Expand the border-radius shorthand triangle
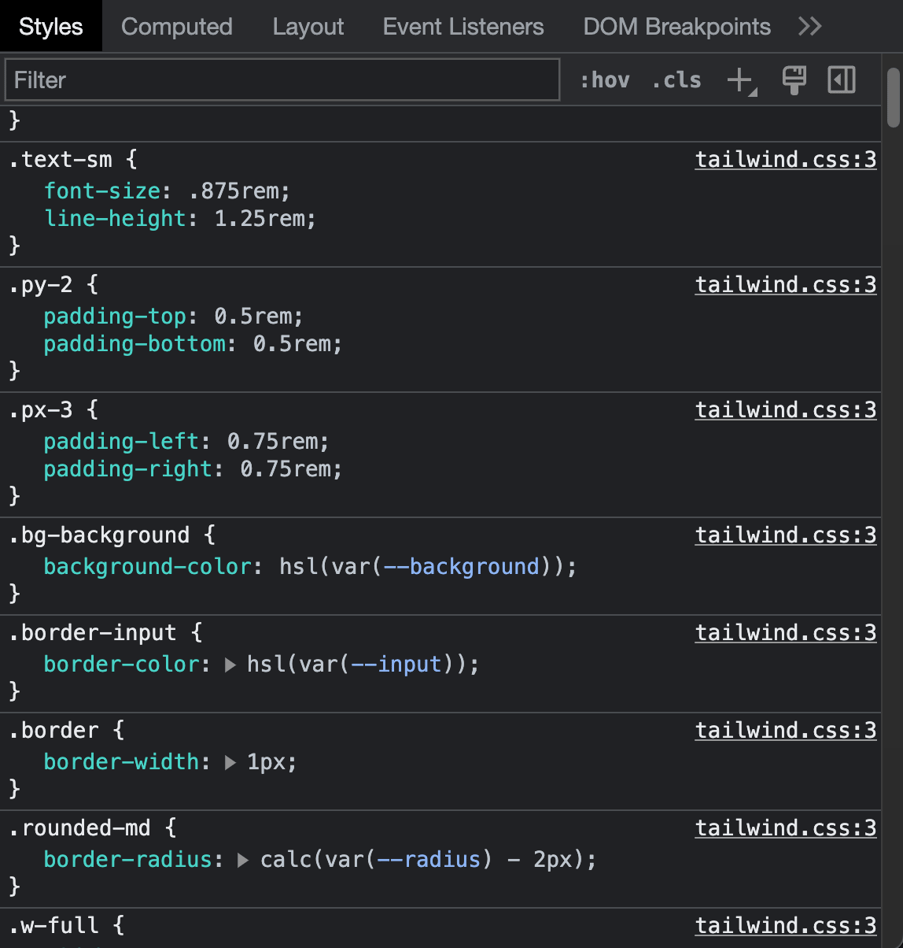This screenshot has width=903, height=948. [x=243, y=860]
